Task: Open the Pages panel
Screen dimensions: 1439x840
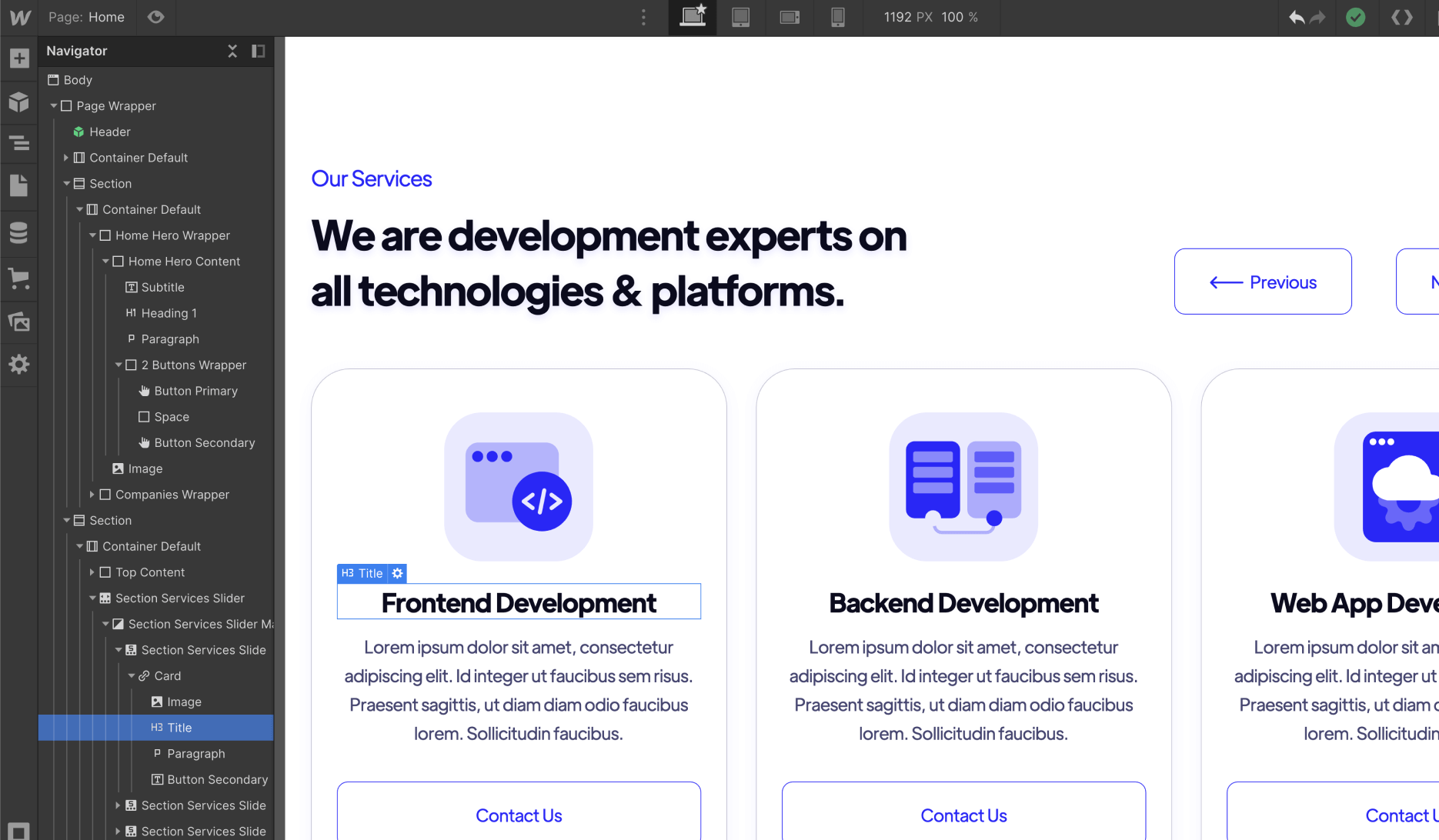Action: click(18, 185)
